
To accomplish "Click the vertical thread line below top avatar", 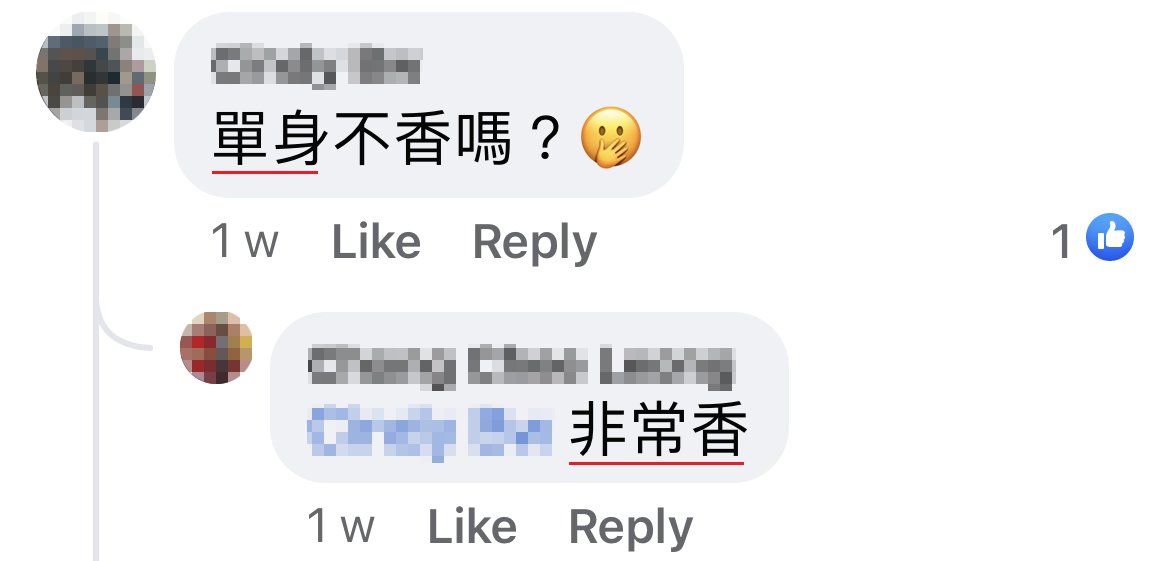I will tap(96, 351).
